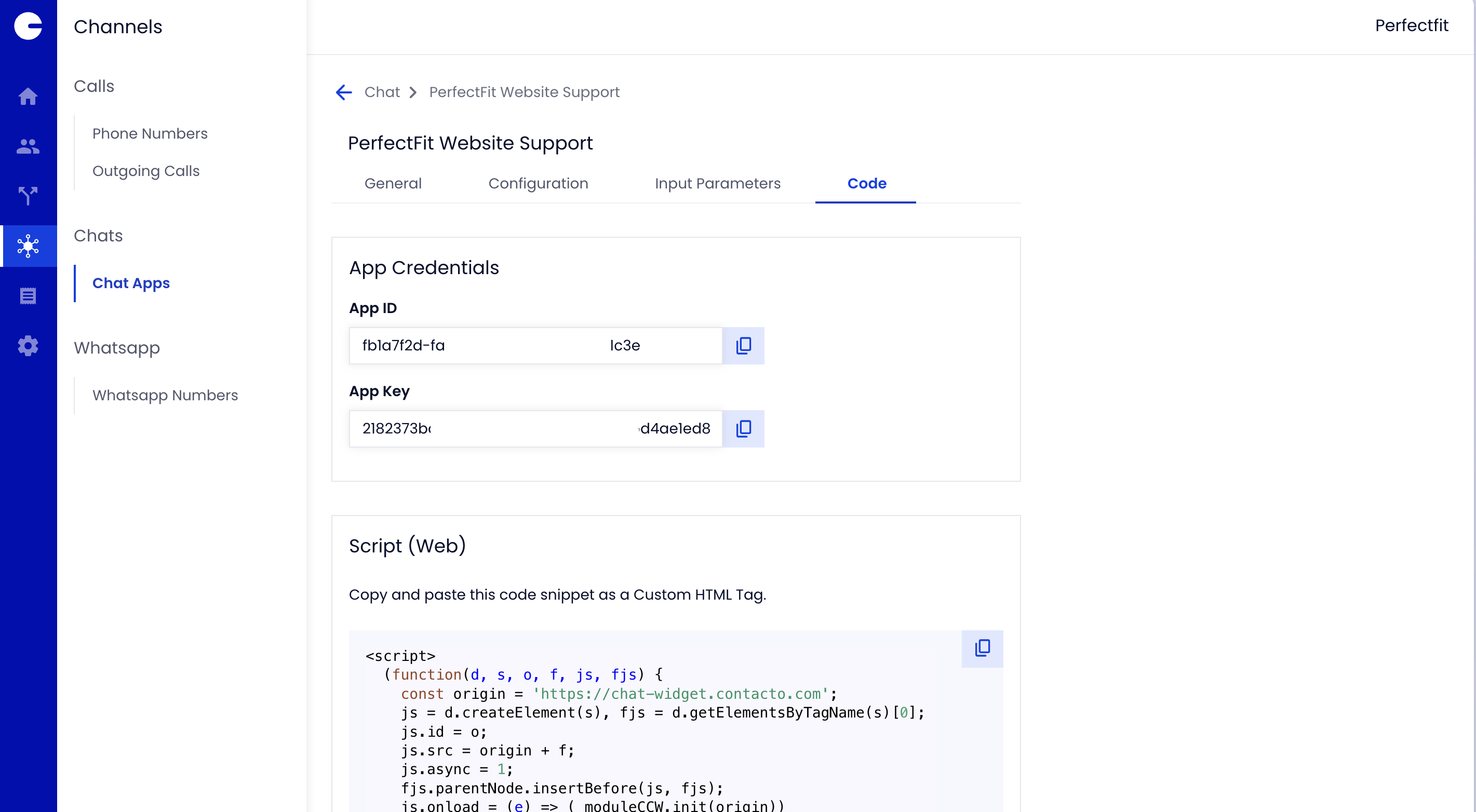Image resolution: width=1476 pixels, height=812 pixels.
Task: Open the Users sidebar icon
Action: [x=28, y=146]
